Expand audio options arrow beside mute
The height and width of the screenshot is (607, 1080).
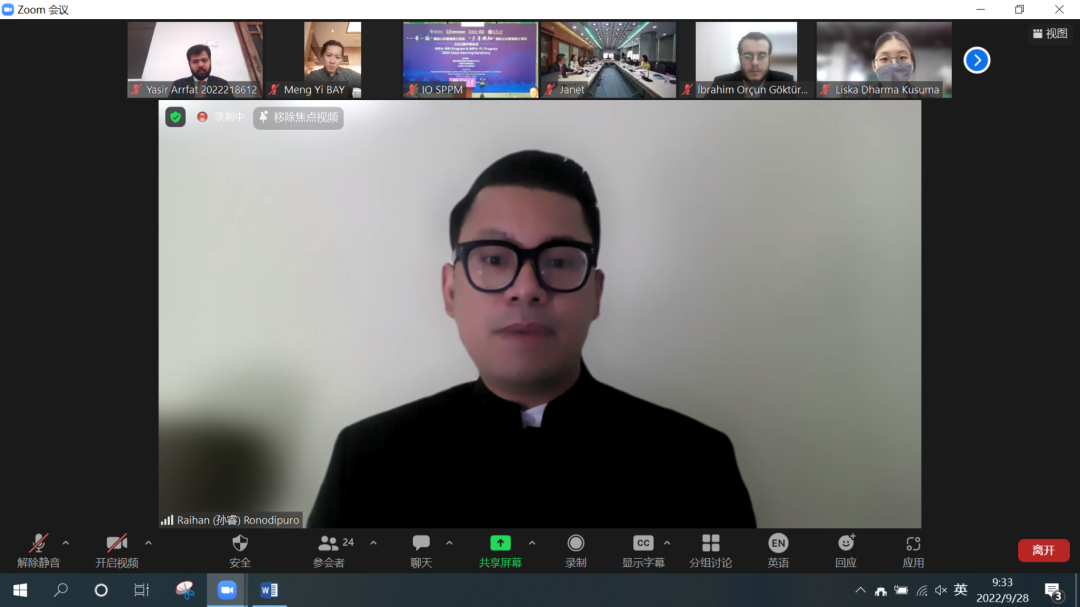pos(66,543)
